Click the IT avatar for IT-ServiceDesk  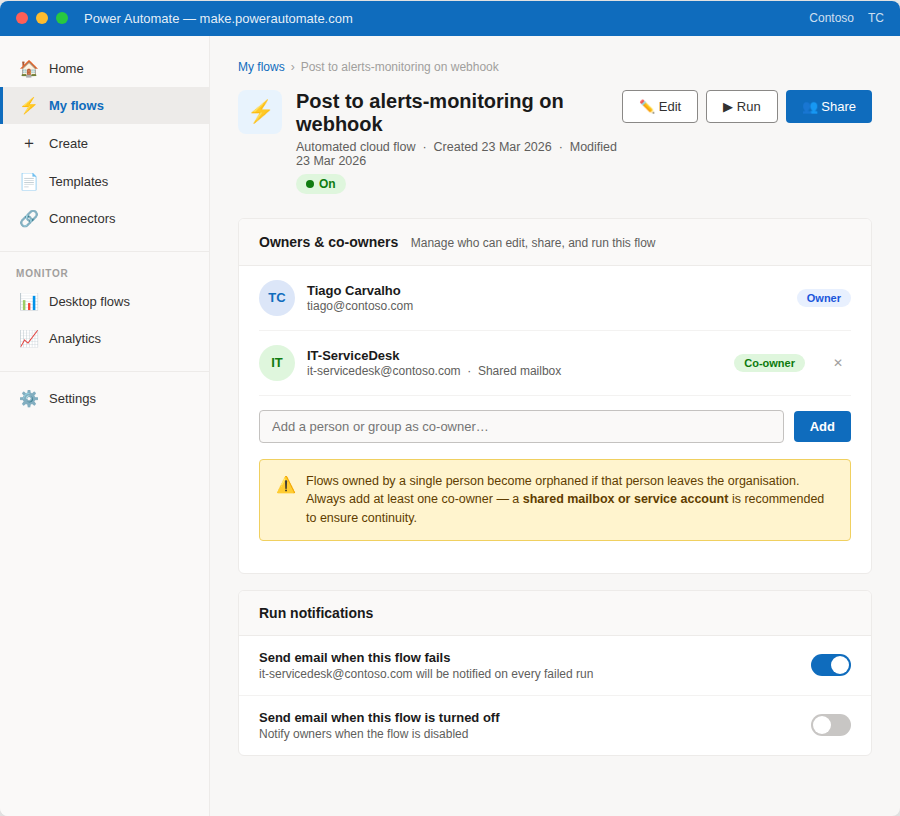(277, 363)
